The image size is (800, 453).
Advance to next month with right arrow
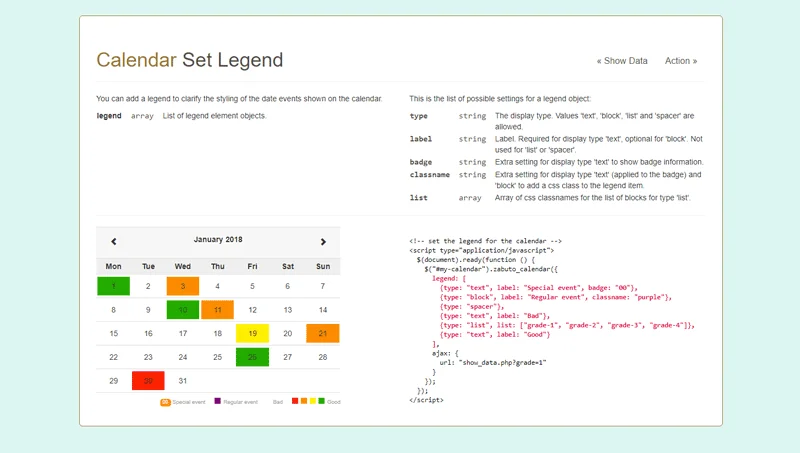tap(323, 242)
